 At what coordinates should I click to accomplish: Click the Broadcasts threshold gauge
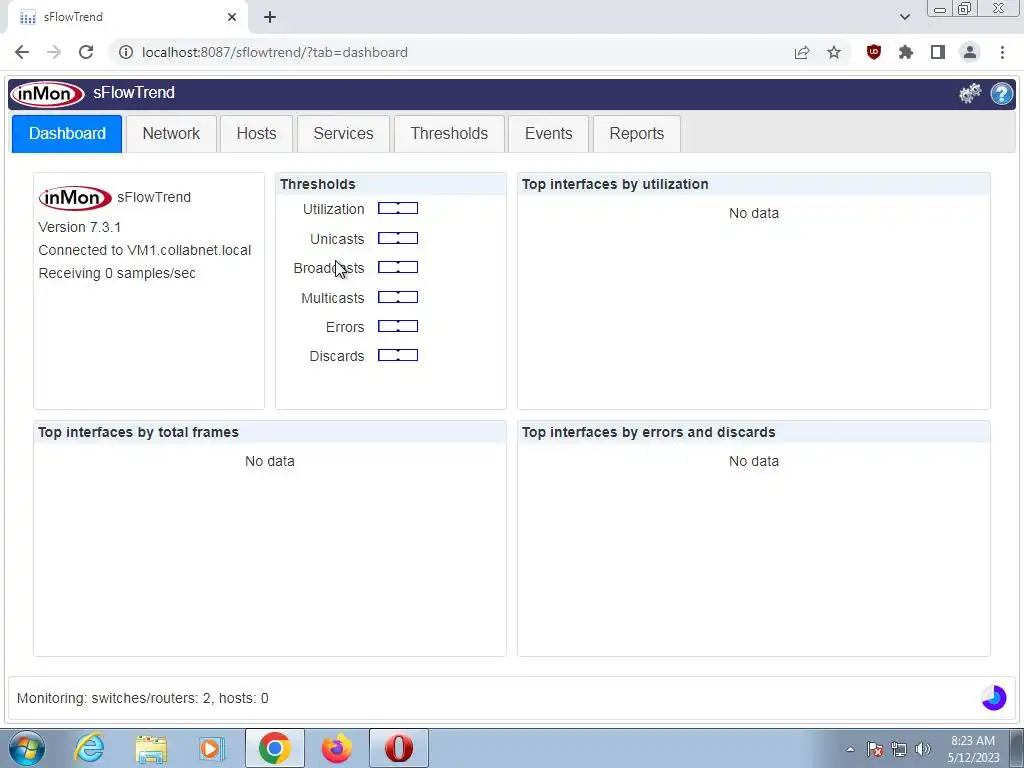(x=398, y=267)
